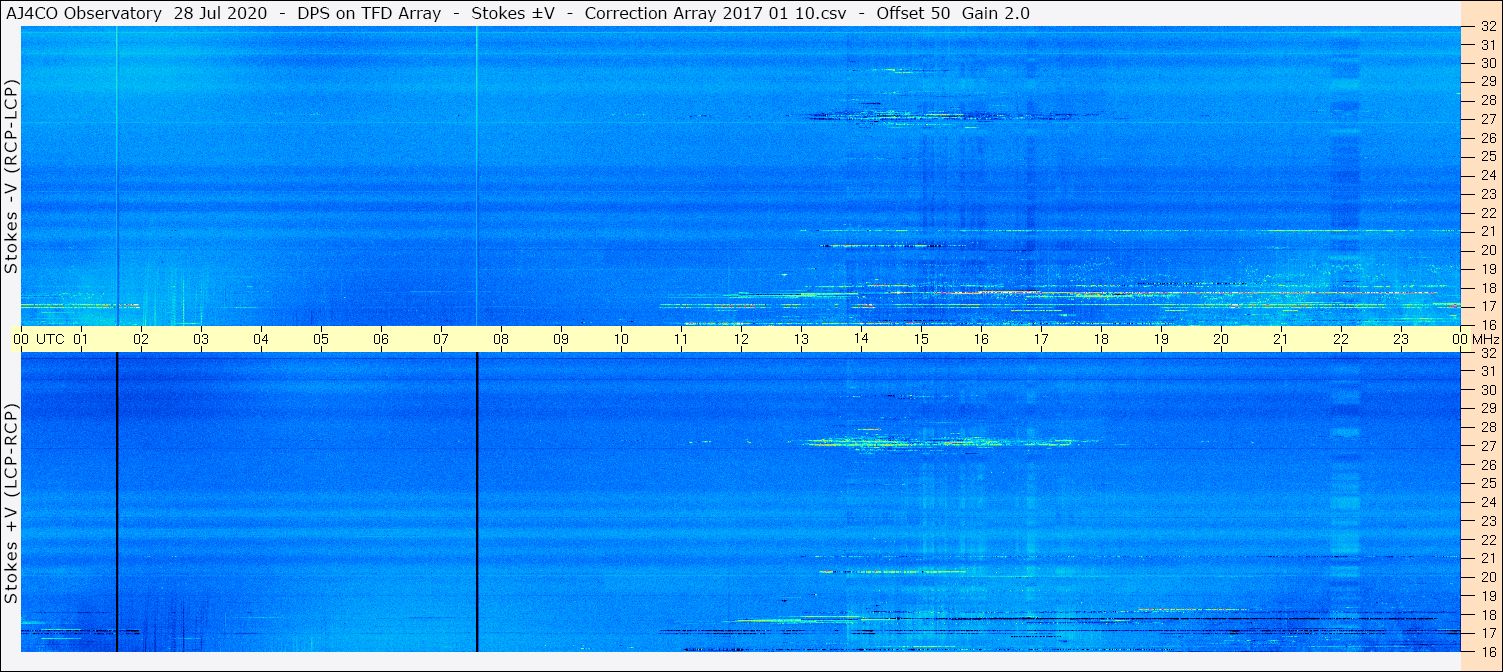Screen dimensions: 1503x672
Task: Click the 20 hour tick on time axis
Action: pos(1221,340)
